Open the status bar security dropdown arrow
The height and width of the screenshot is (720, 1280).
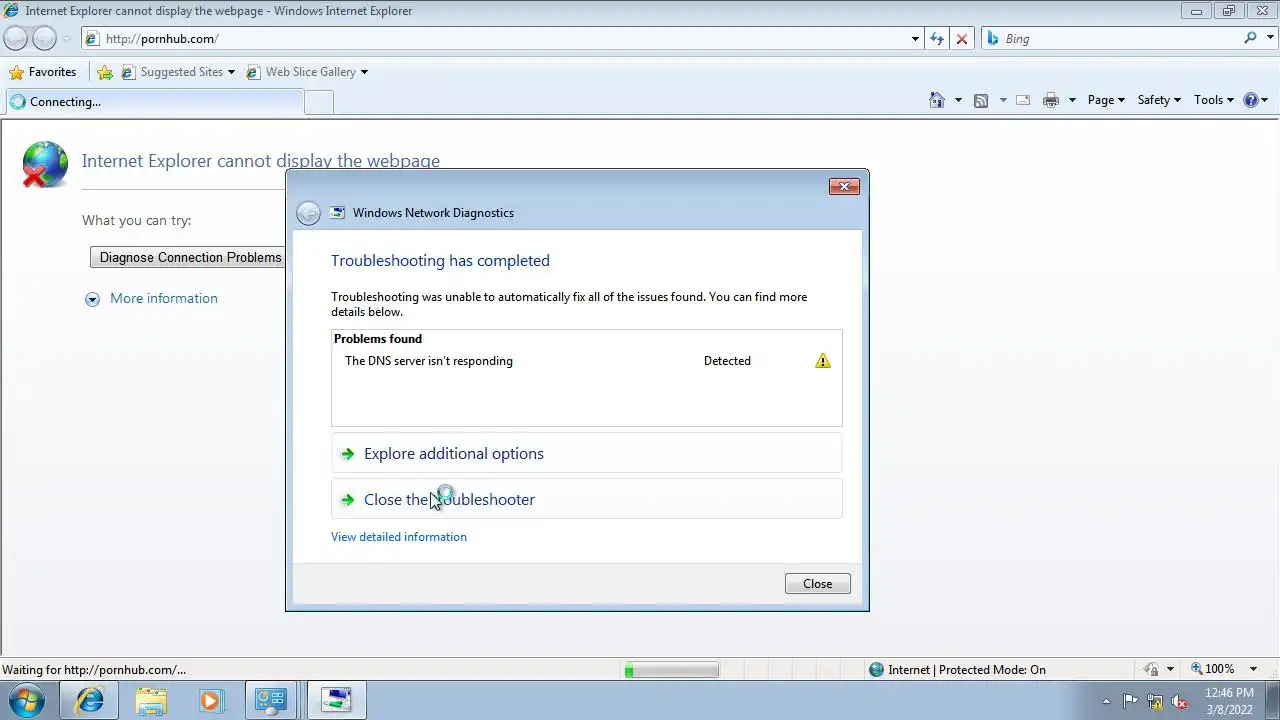tap(1171, 670)
